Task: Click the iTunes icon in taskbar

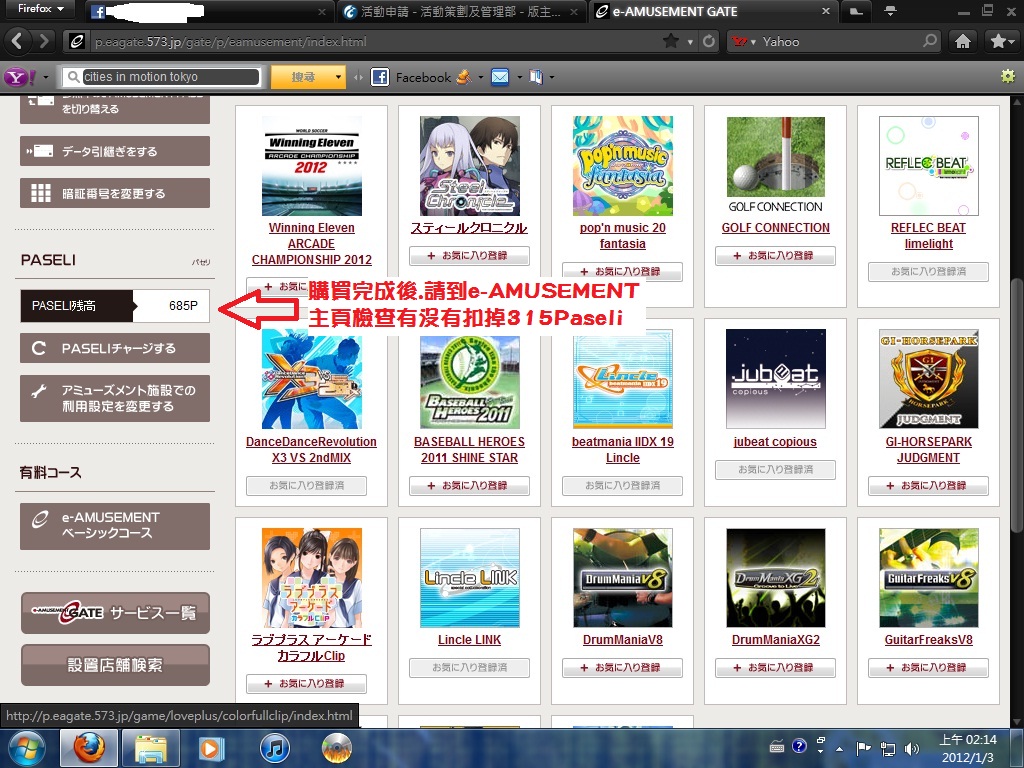Action: (274, 747)
